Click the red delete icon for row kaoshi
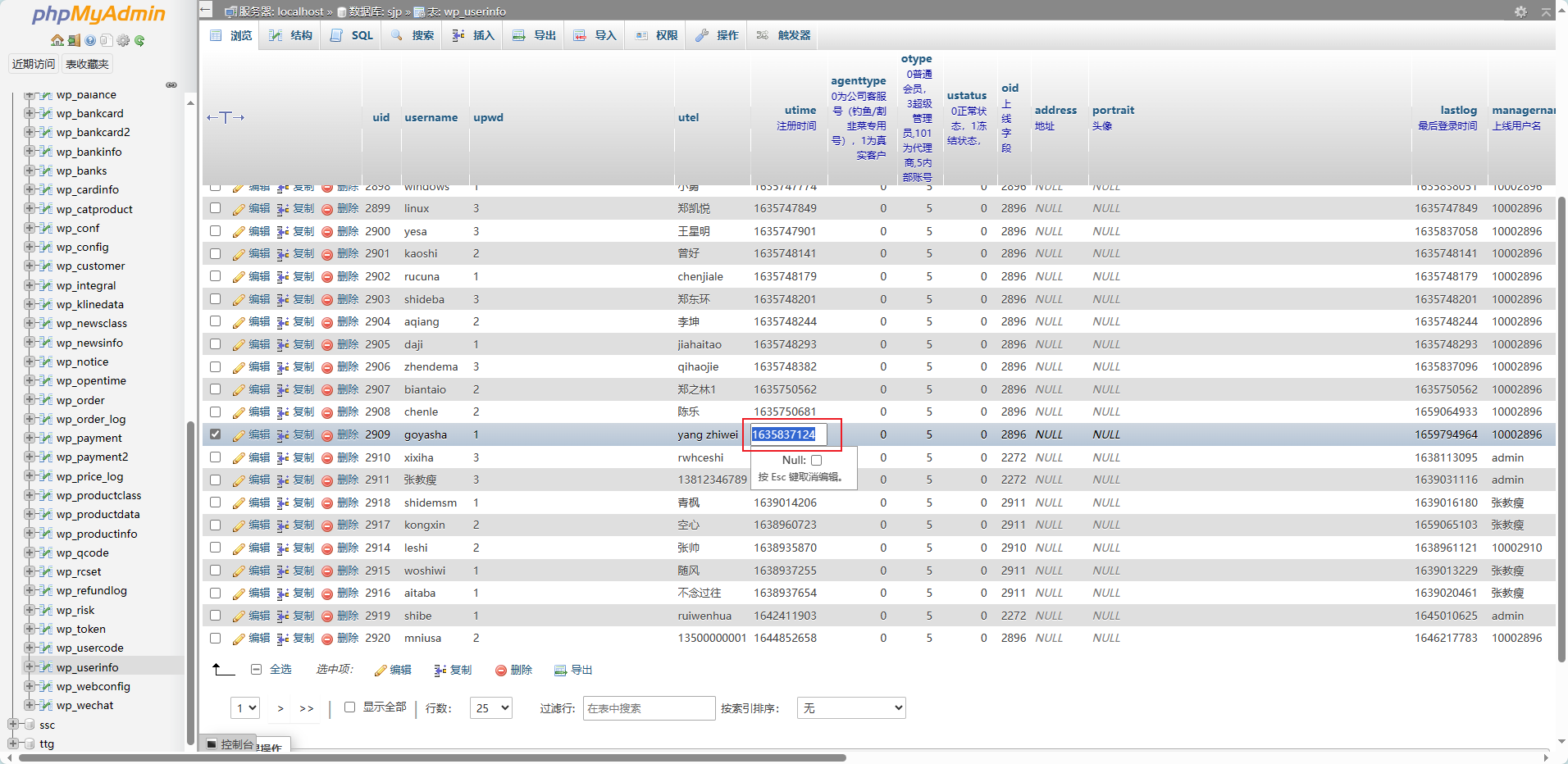Viewport: 1568px width, 764px height. pyautogui.click(x=327, y=254)
